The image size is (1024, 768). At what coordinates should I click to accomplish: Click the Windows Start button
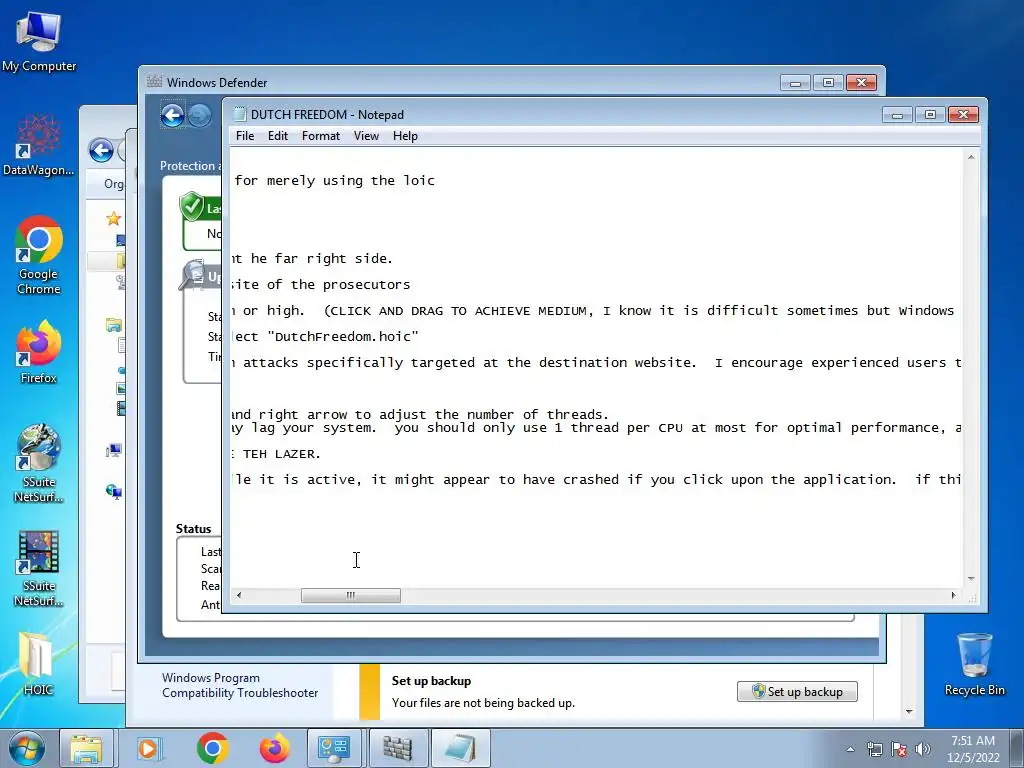point(26,748)
